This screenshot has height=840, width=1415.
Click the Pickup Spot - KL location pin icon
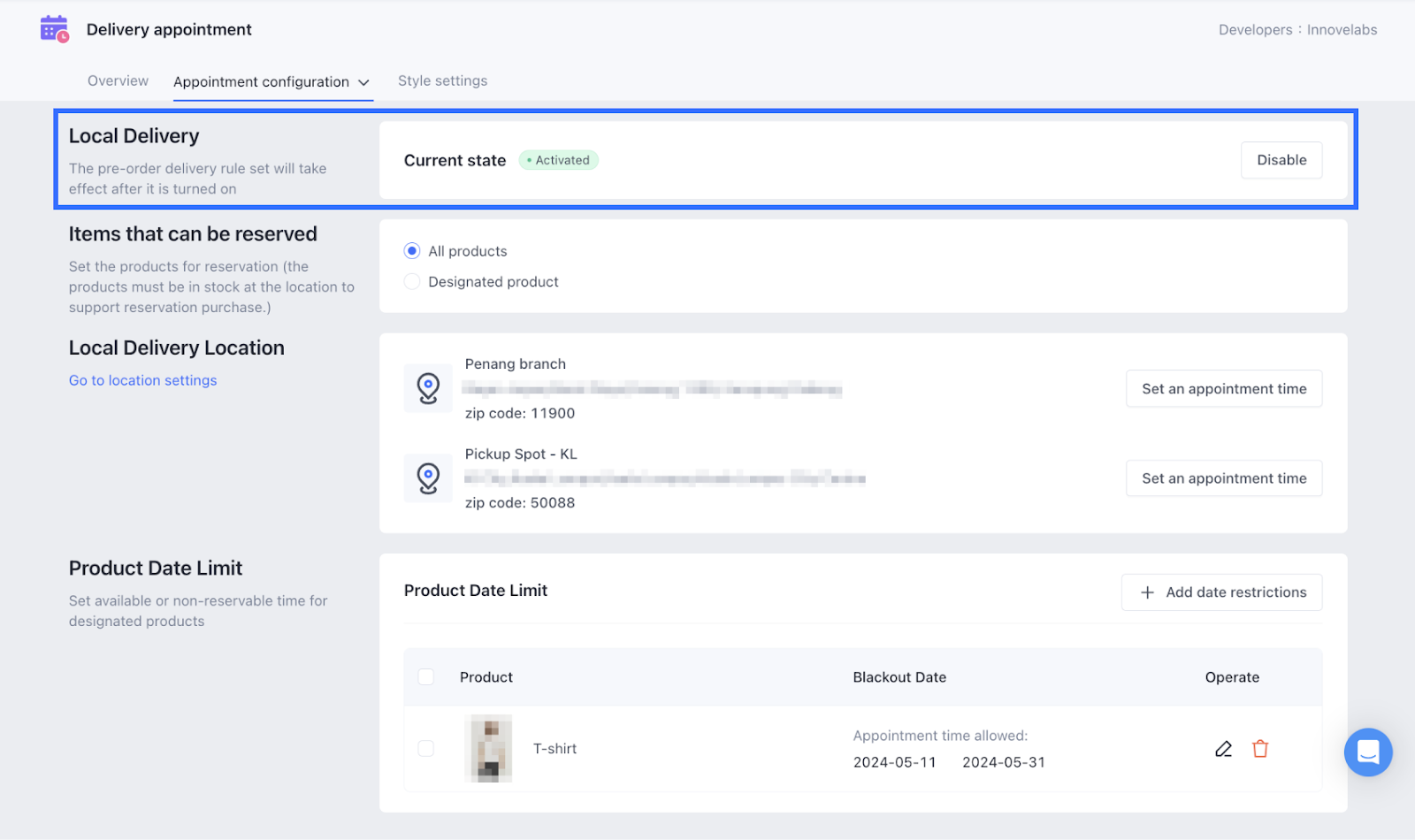[x=428, y=478]
